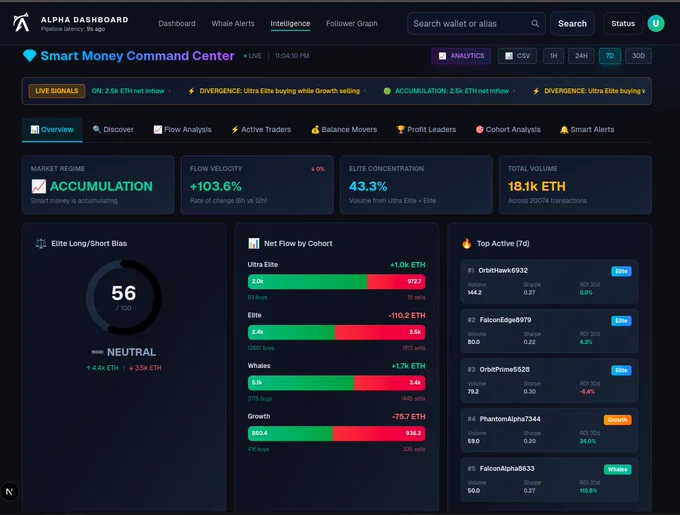Click the magnifier icon in search box
Viewport: 680px width, 515px height.
click(x=535, y=23)
